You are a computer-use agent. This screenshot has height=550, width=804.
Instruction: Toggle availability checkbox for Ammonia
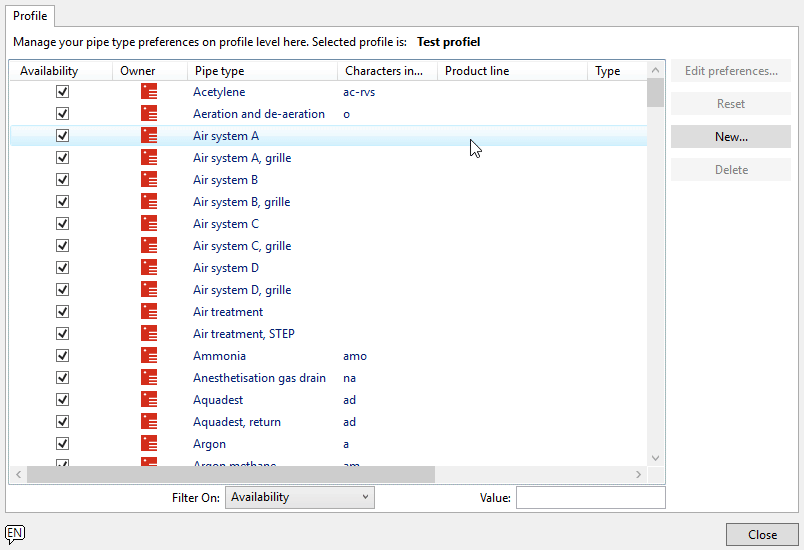click(63, 356)
